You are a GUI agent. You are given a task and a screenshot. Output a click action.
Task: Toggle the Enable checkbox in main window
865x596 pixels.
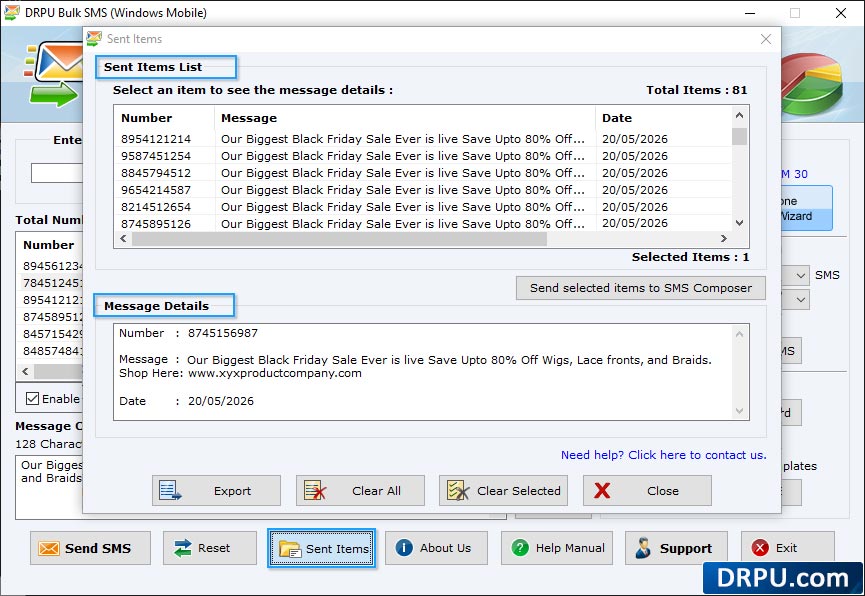pos(33,398)
